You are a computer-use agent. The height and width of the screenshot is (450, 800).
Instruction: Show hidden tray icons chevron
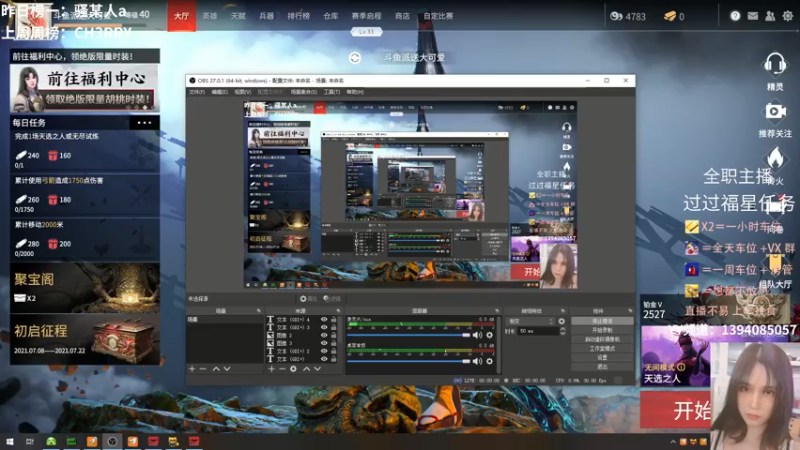(x=673, y=442)
